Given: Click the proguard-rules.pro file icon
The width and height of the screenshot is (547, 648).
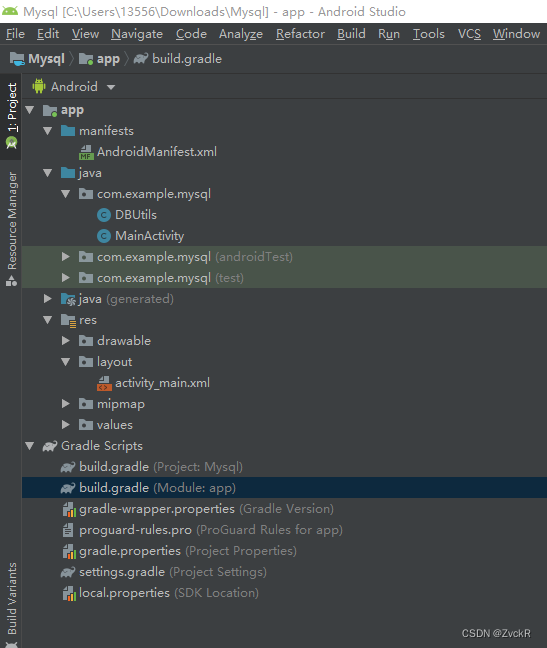Looking at the screenshot, I should pyautogui.click(x=68, y=530).
